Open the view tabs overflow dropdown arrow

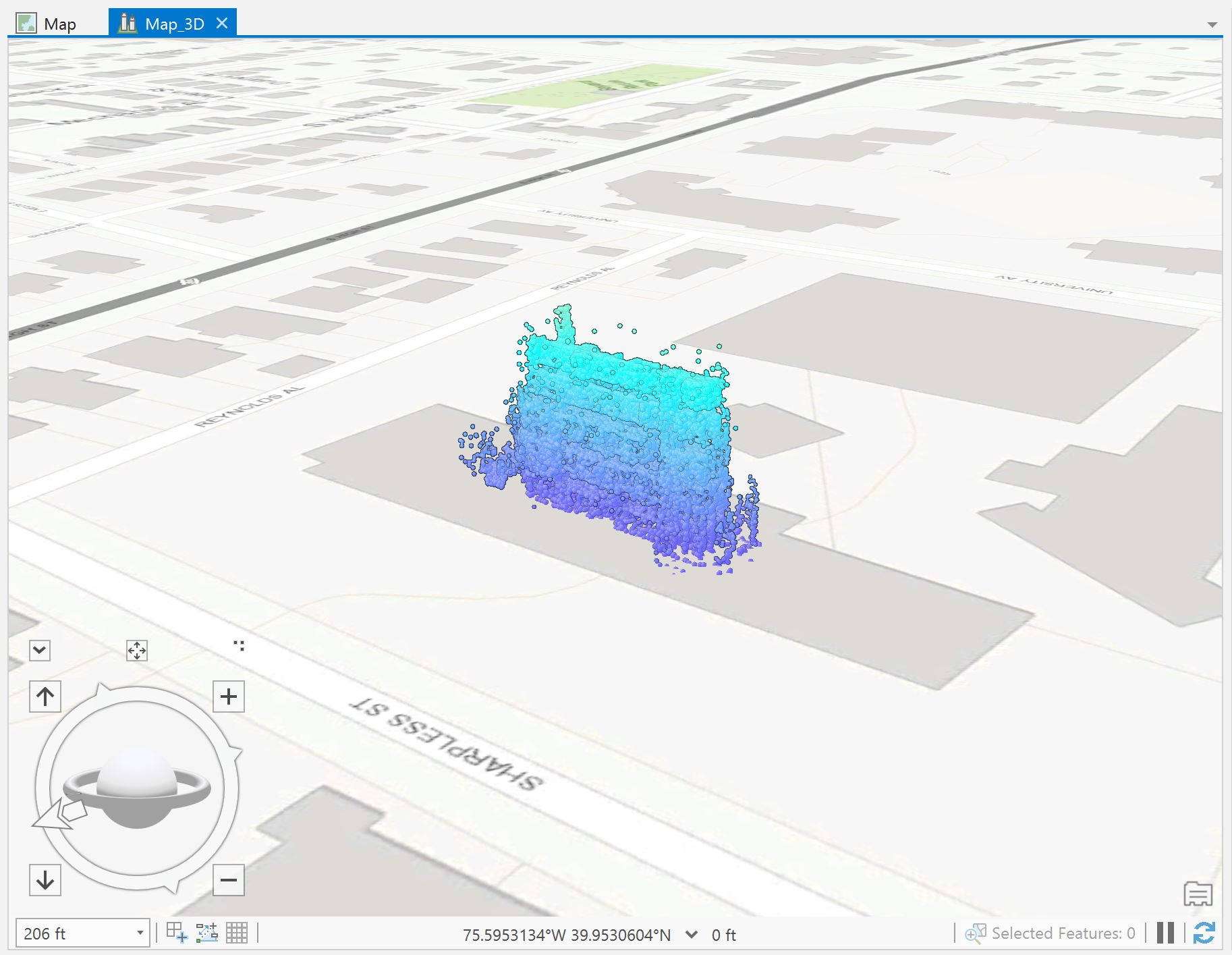[1212, 25]
